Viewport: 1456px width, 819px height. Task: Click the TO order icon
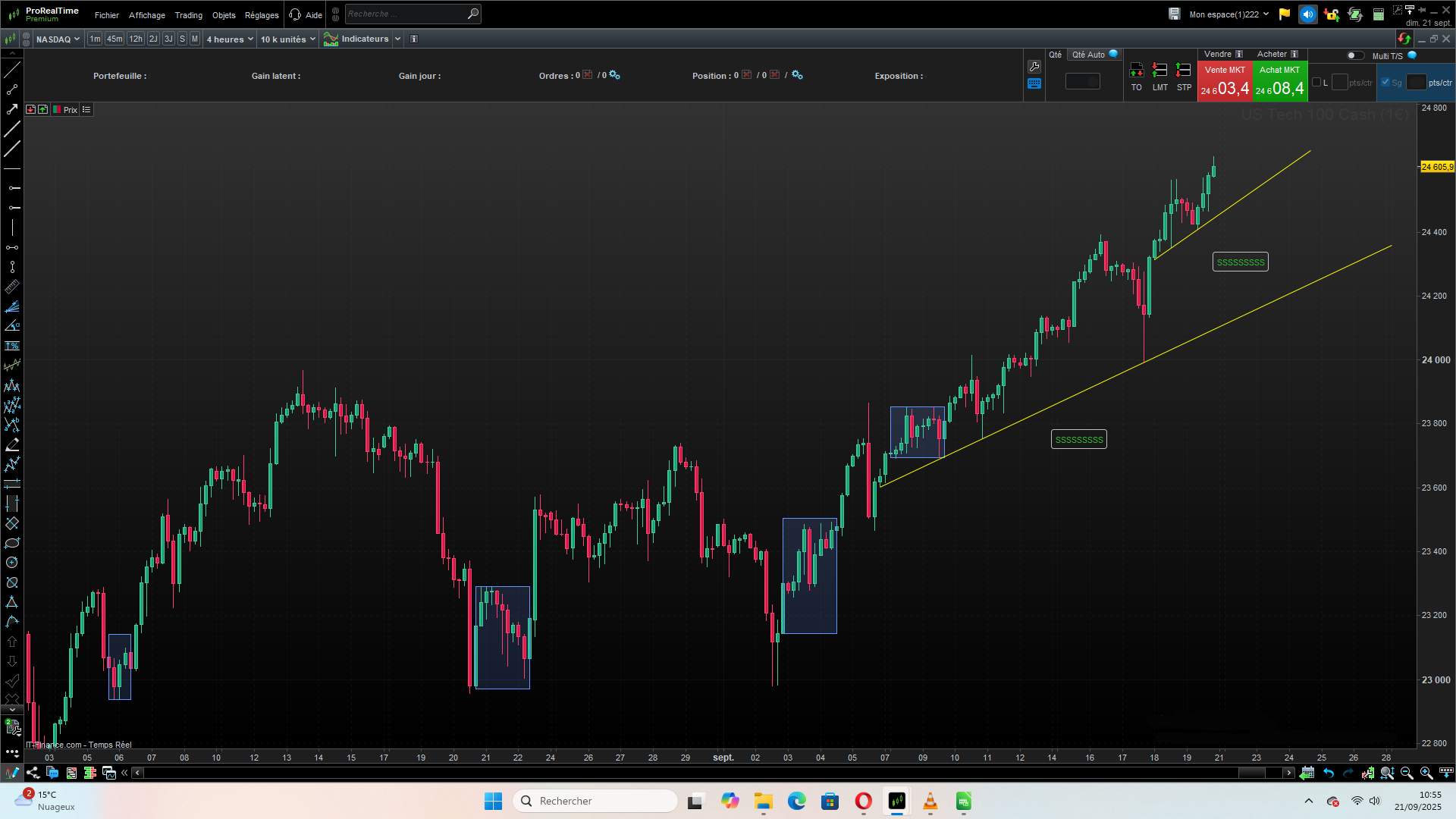[x=1136, y=71]
